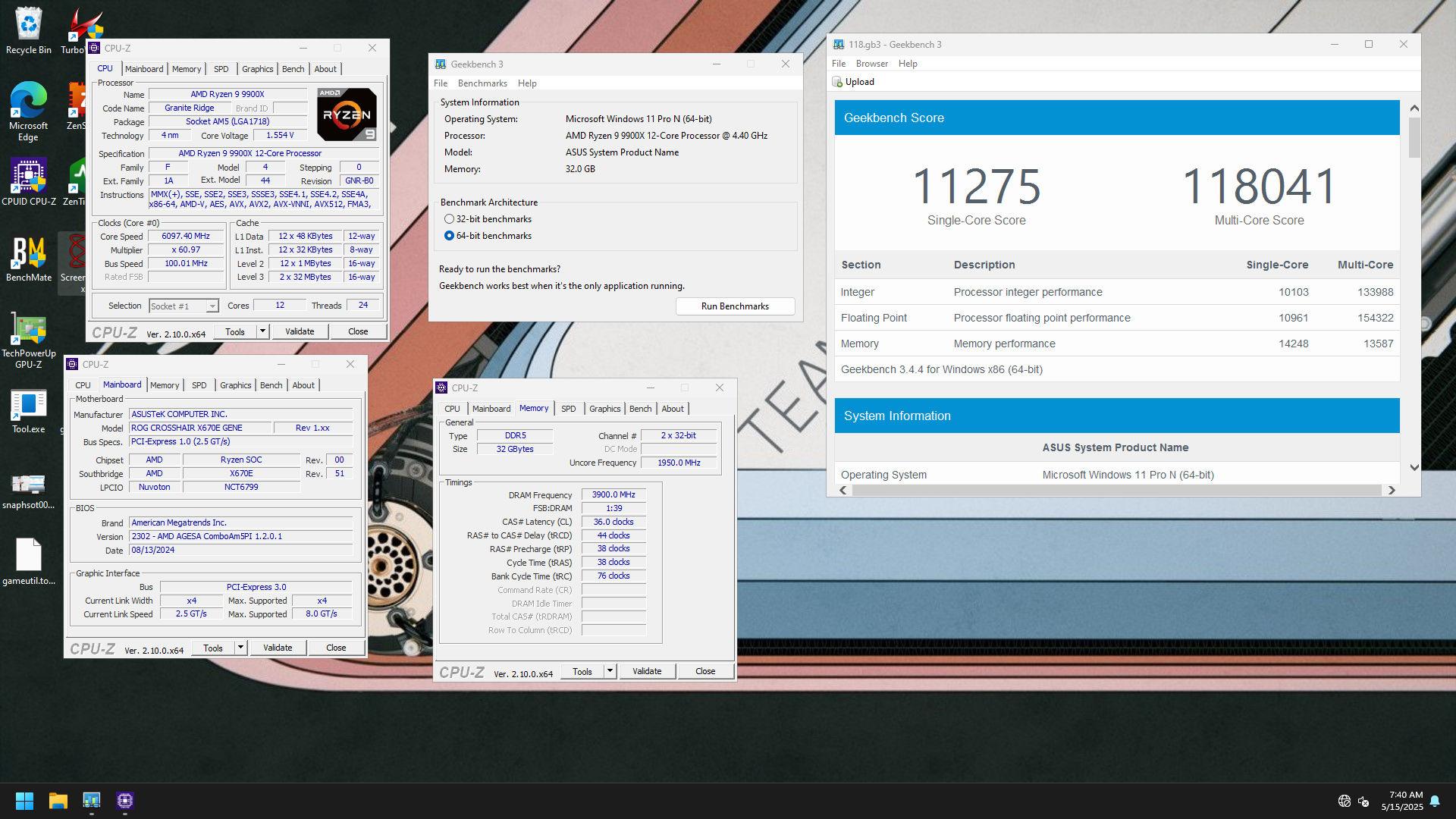Click the Run Benchmarks button
This screenshot has height=819, width=1456.
tap(735, 306)
